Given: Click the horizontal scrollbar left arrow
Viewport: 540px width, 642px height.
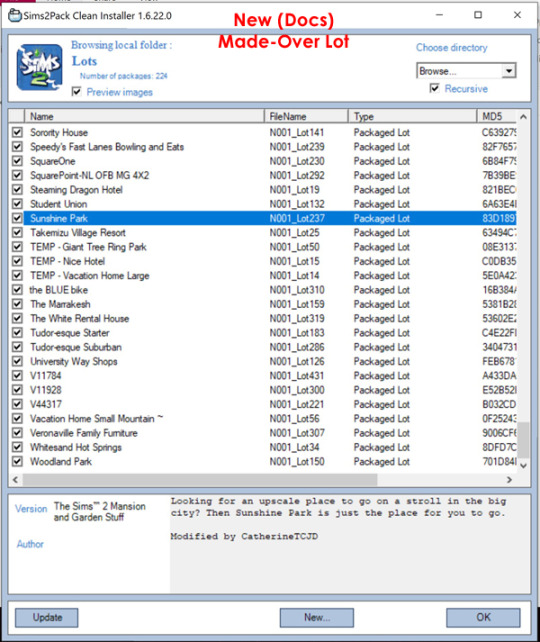Looking at the screenshot, I should pos(15,479).
